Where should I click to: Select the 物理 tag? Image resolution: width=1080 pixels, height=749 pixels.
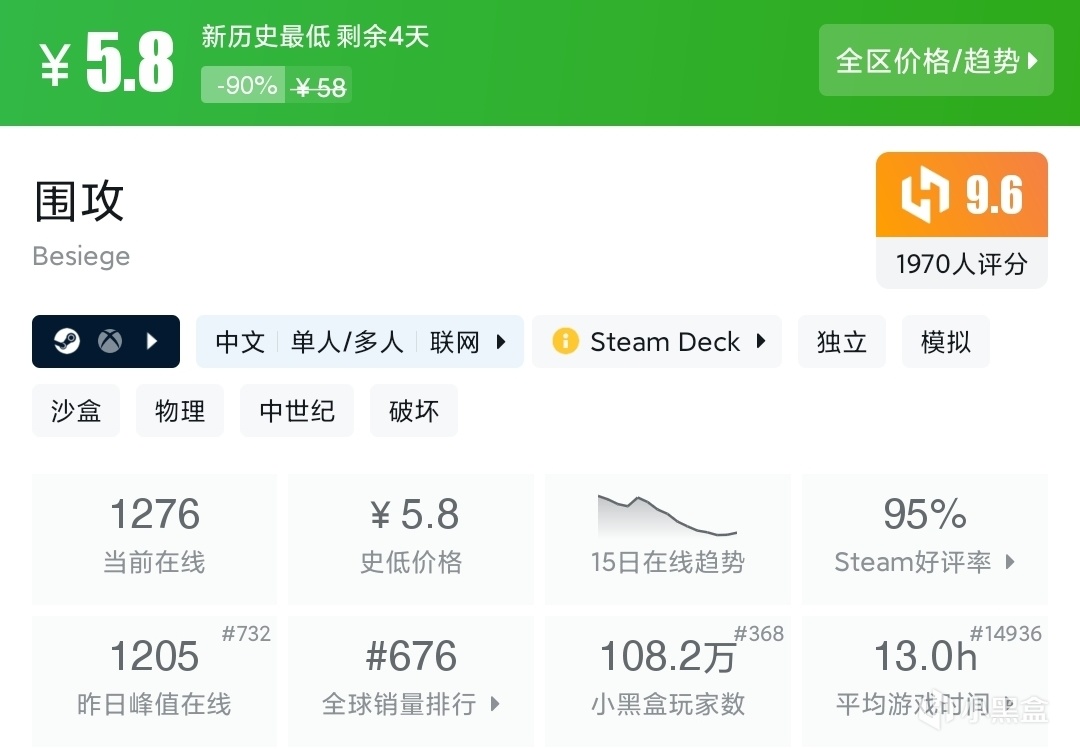(180, 410)
